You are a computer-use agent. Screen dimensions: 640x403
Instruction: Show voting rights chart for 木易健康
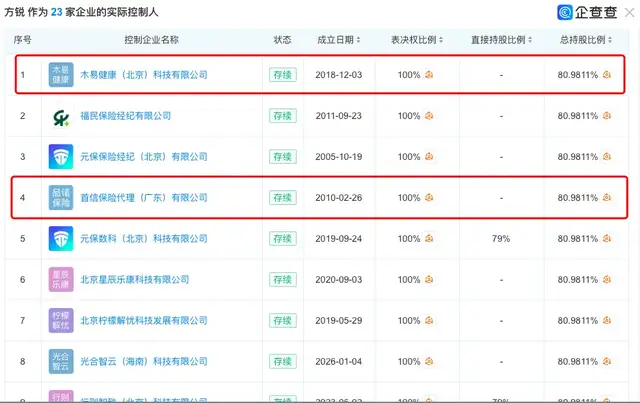[429, 75]
